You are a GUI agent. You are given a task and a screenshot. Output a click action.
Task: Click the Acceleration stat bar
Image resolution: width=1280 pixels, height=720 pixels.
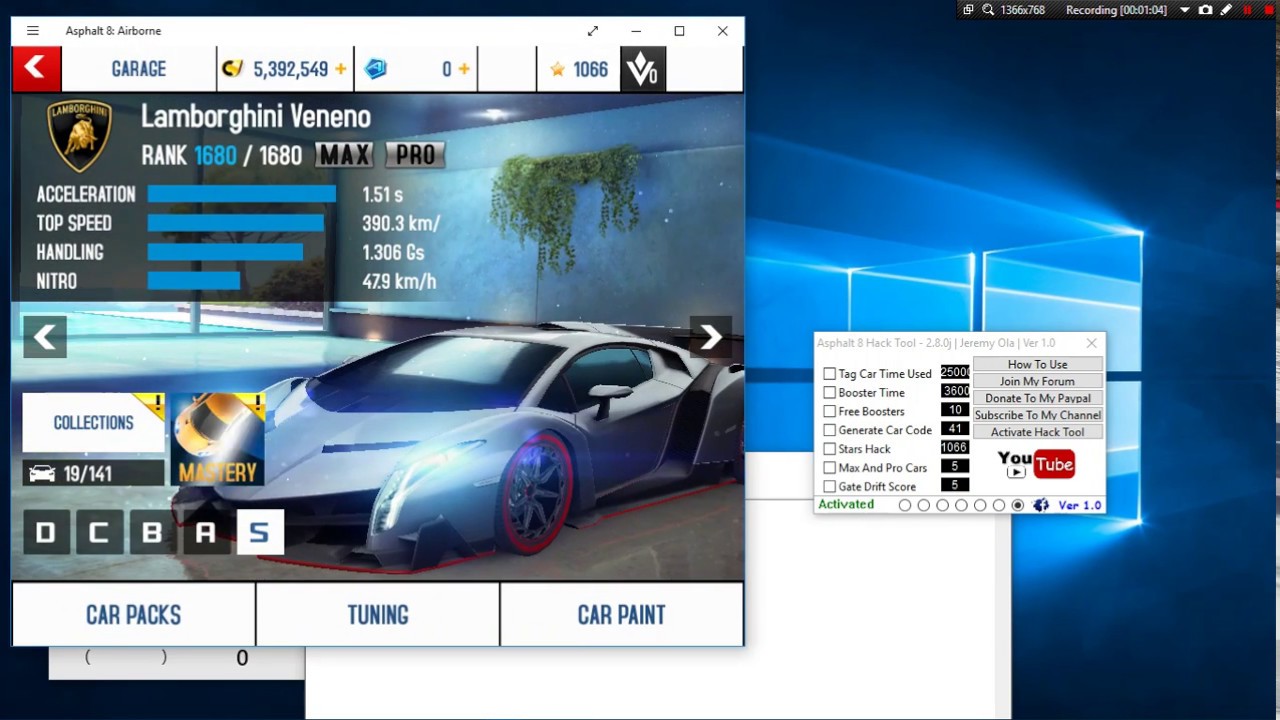(x=241, y=194)
